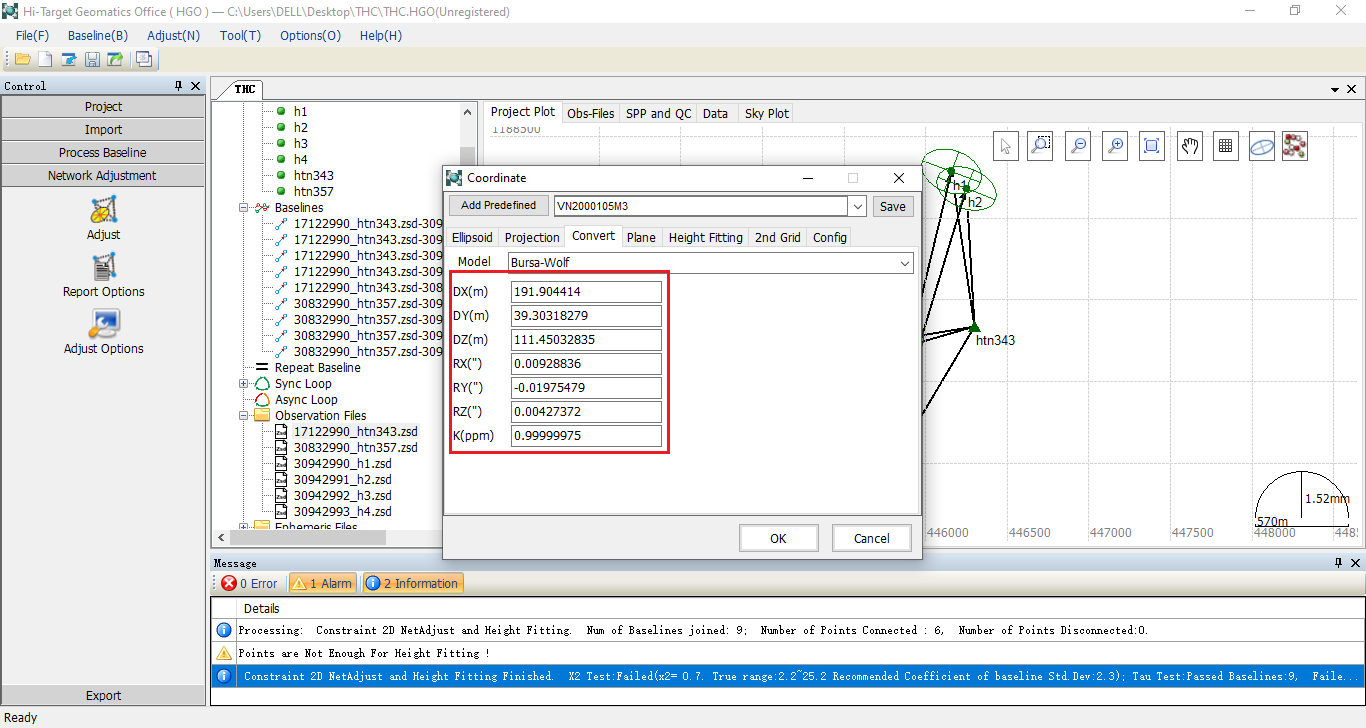Open the Bursa-Wolf model dropdown
1366x728 pixels.
coord(904,263)
